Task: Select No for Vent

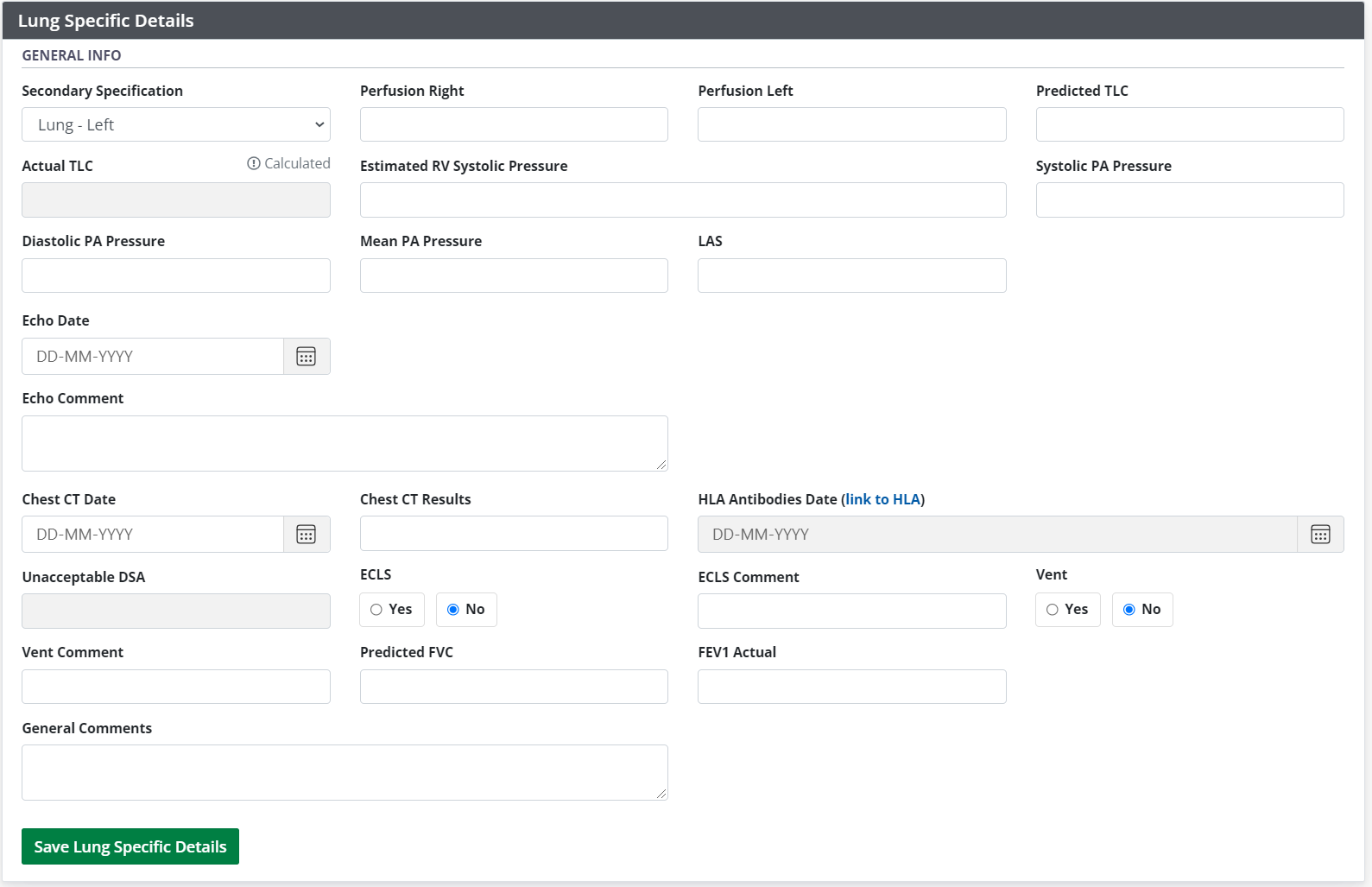Action: (x=1129, y=610)
